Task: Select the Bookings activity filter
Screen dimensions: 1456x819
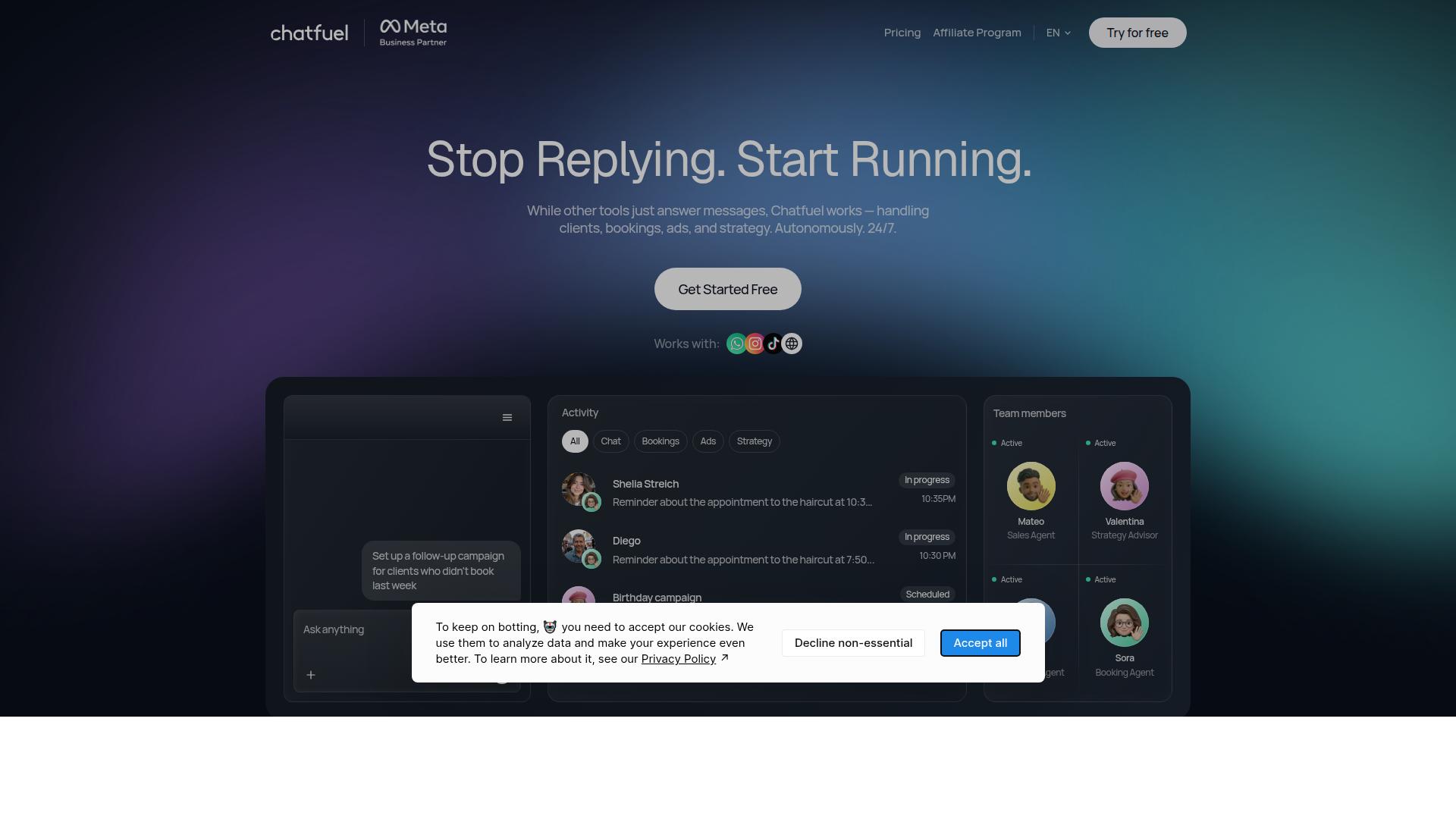Action: 661,441
